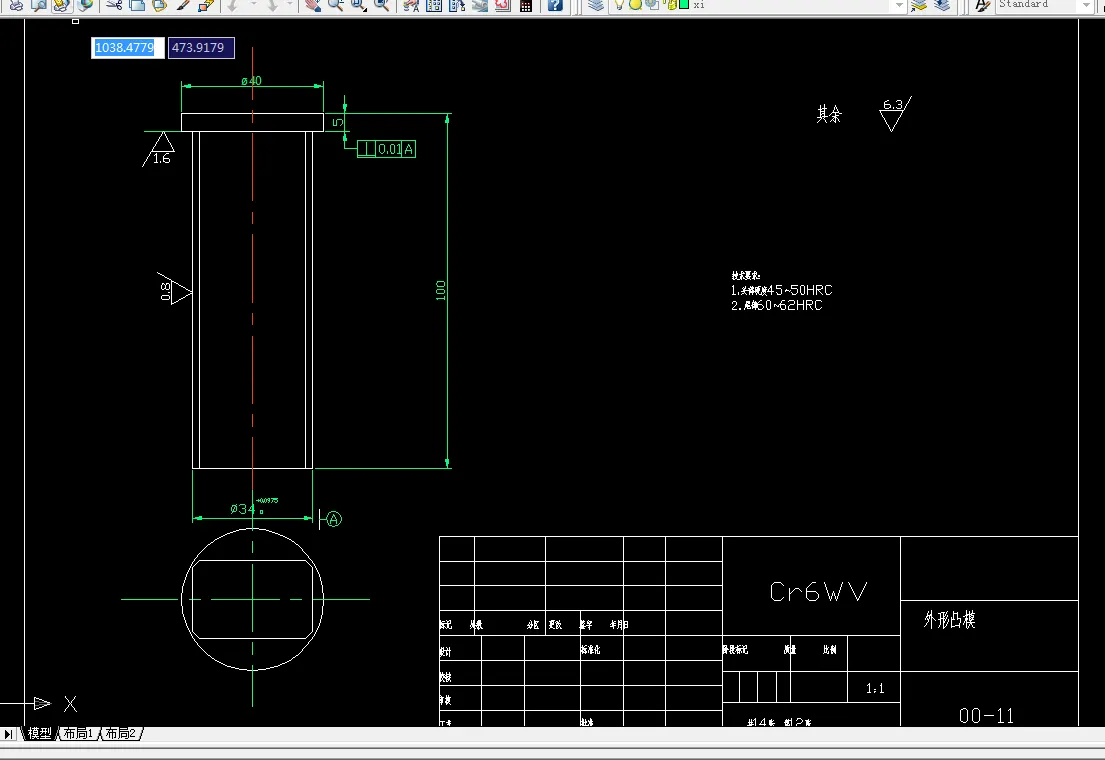Select the 1:1 scale text
Screen dimensions: 1105x760
[x=875, y=689]
